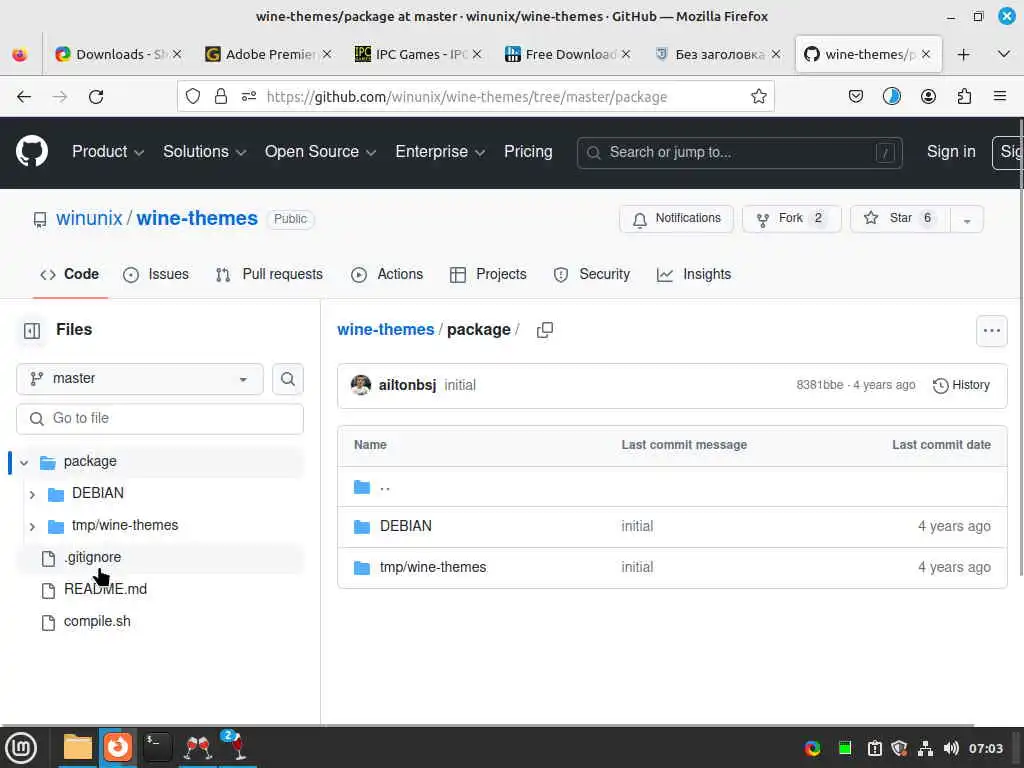Click ailtonbsj's avatar image
Viewport: 1024px width, 768px height.
(x=360, y=385)
